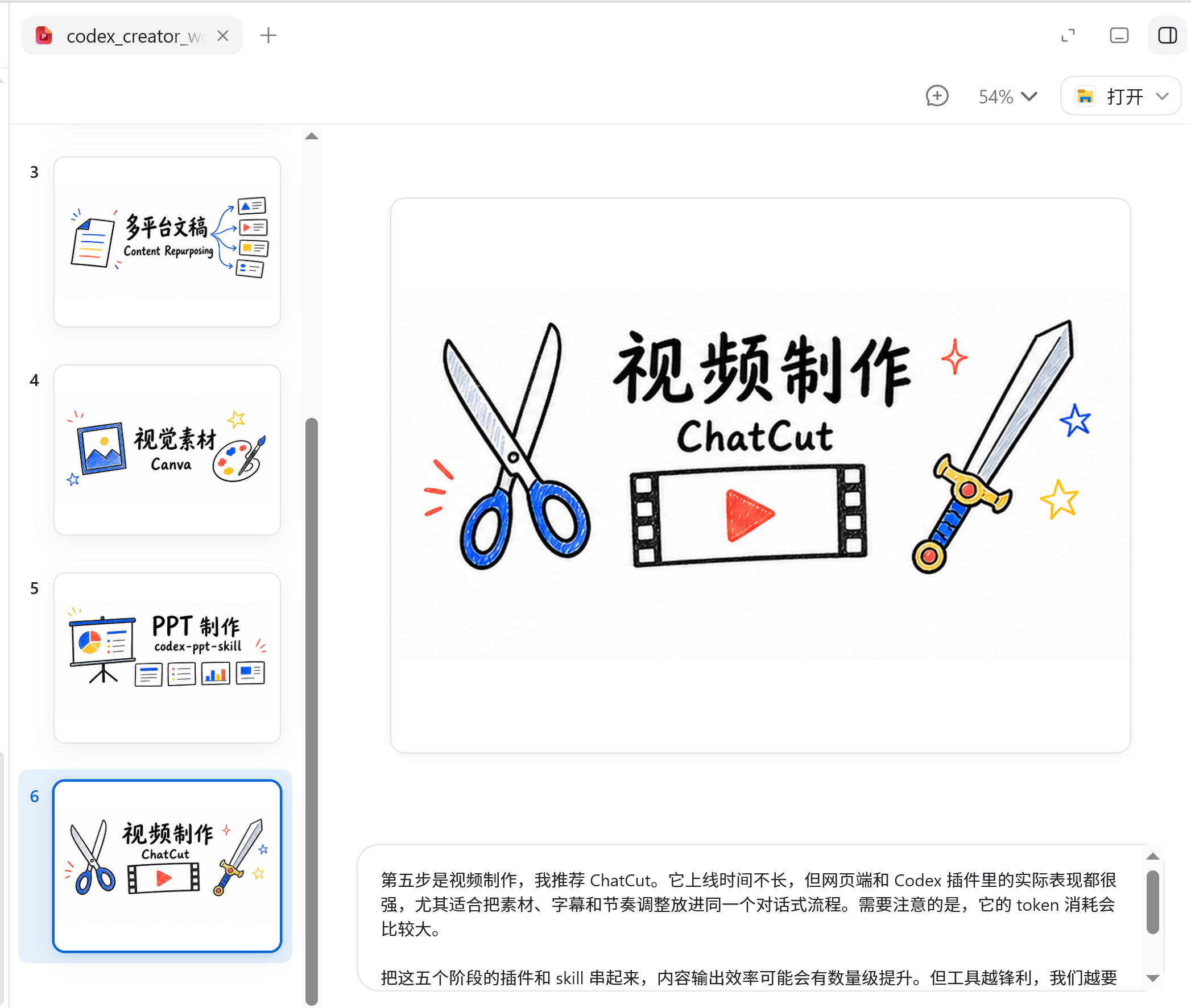Image resolution: width=1191 pixels, height=1008 pixels.
Task: Click the notes pane scroll-up arrow
Action: [x=1153, y=856]
